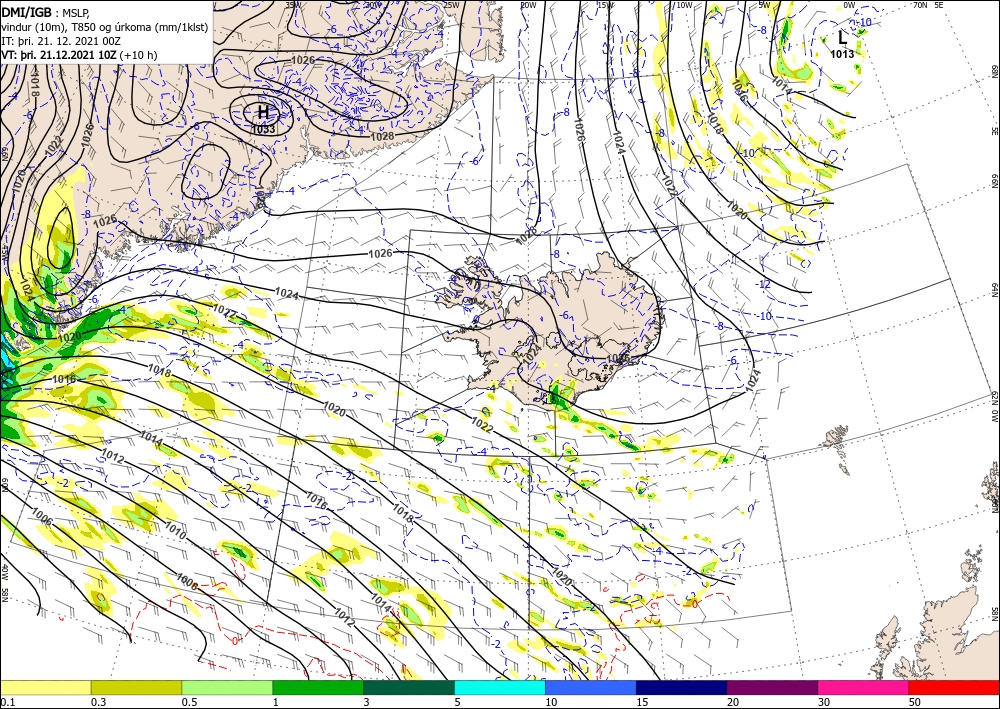The image size is (1000, 709).
Task: Select the 1013 pressure value under L
Action: (x=842, y=54)
